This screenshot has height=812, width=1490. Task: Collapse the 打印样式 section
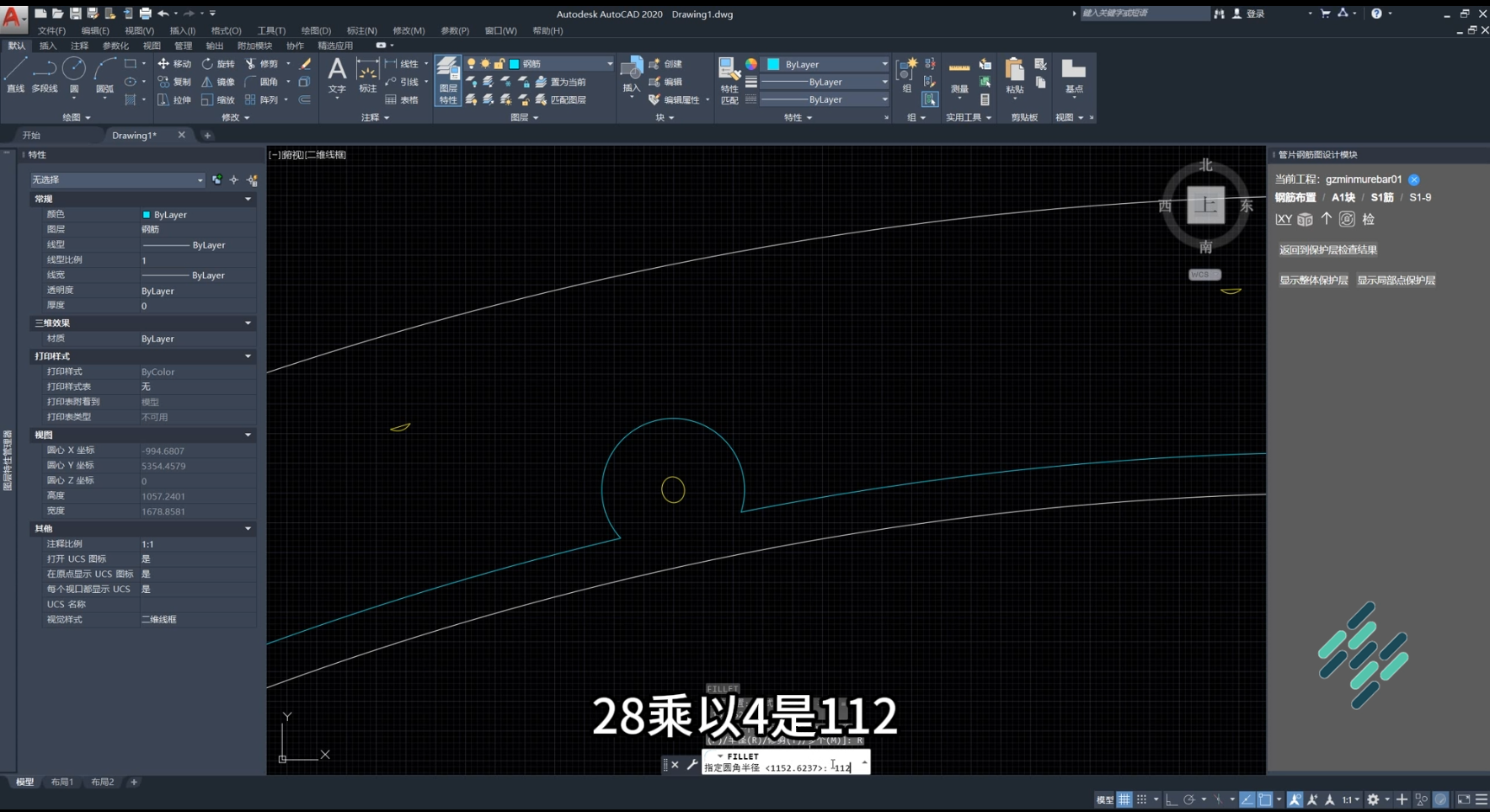(248, 356)
